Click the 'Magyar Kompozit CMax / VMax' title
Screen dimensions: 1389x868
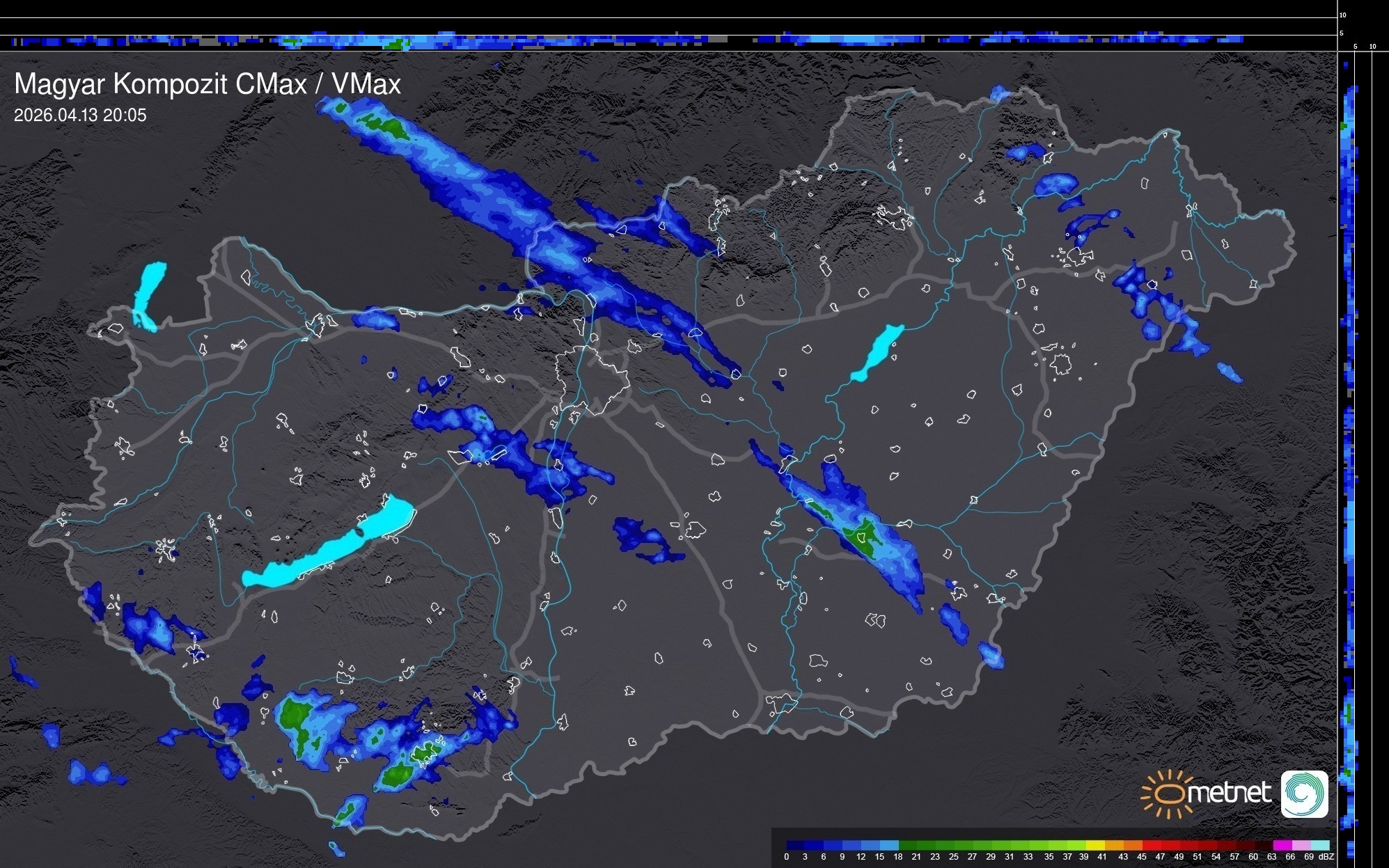207,84
